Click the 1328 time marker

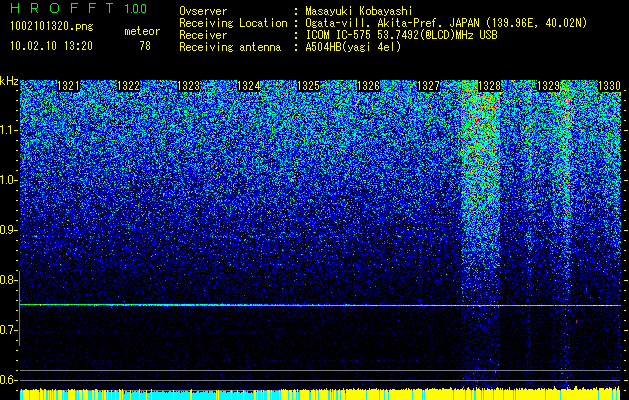click(x=489, y=86)
